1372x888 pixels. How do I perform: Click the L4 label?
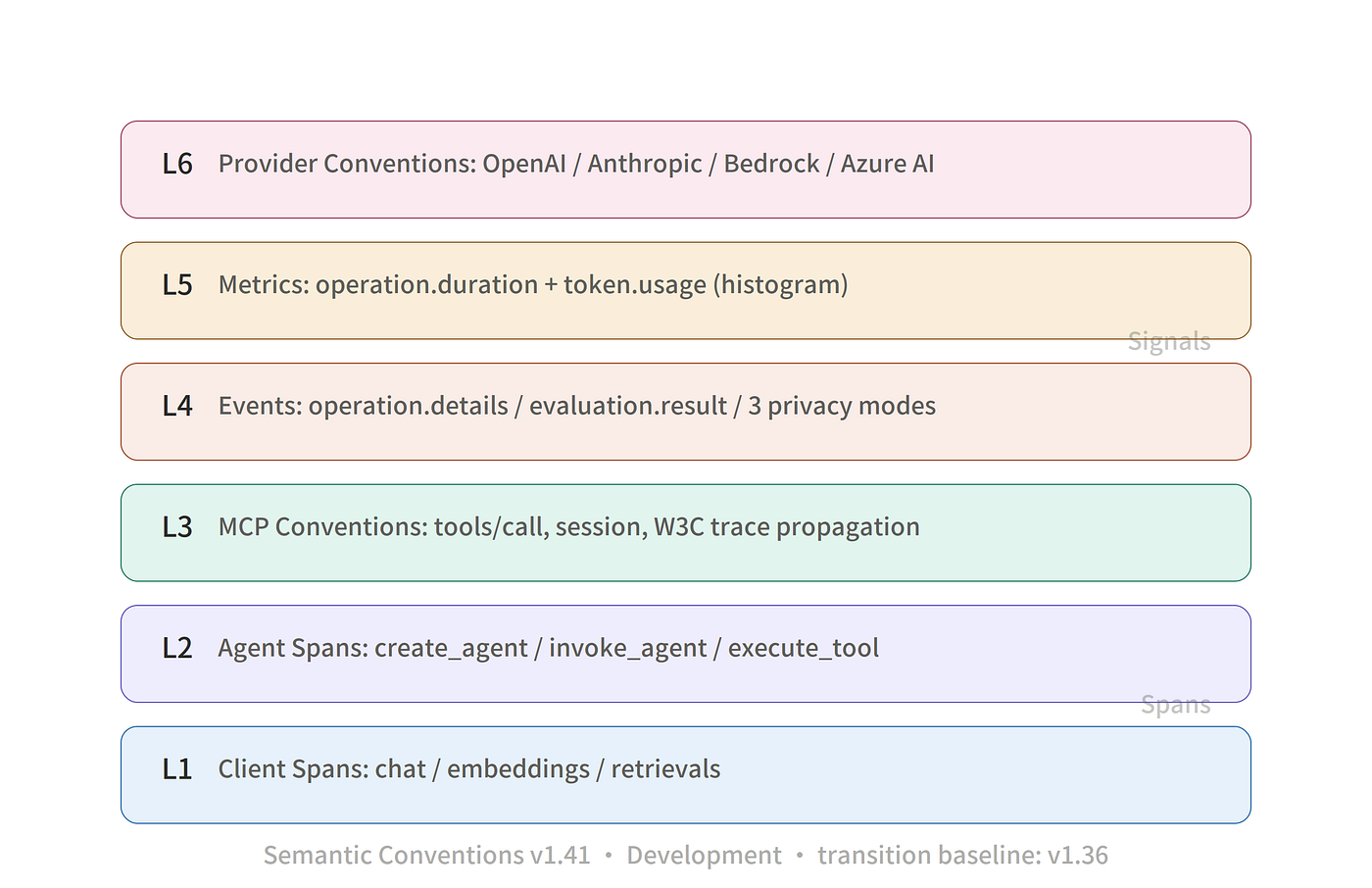(177, 406)
